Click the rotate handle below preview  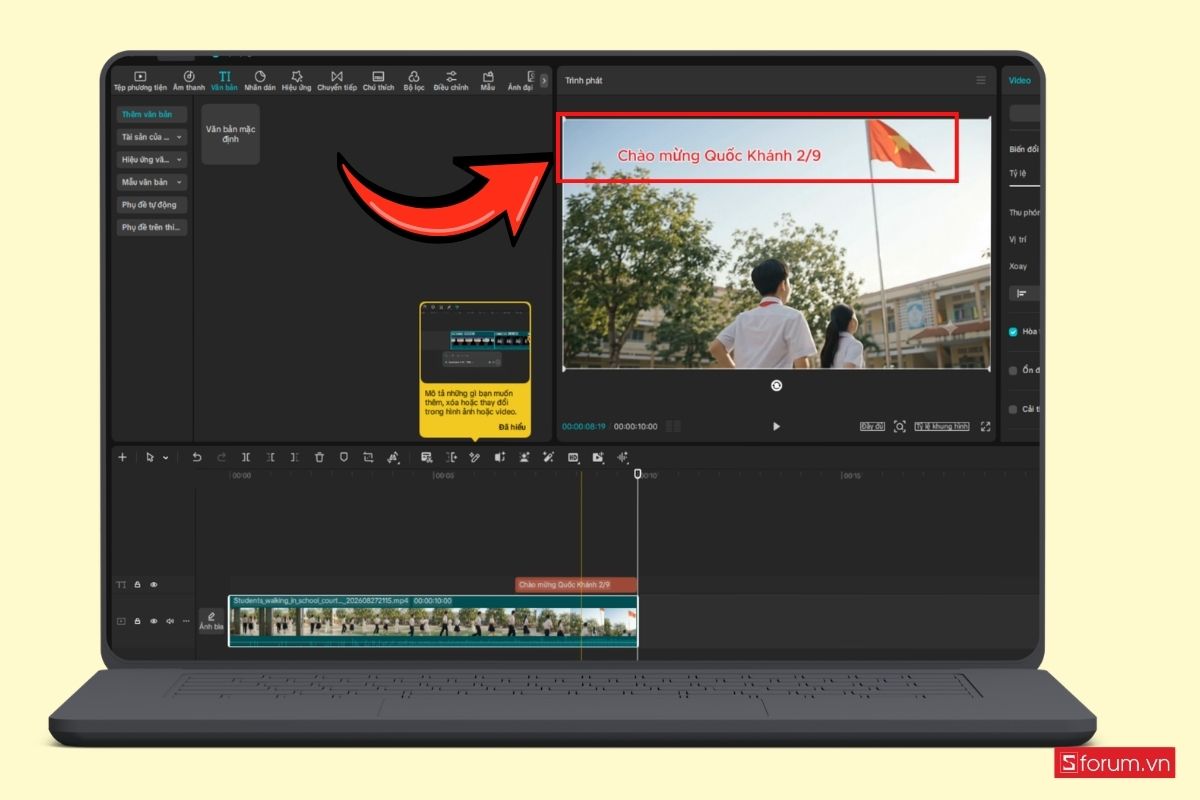(x=776, y=385)
